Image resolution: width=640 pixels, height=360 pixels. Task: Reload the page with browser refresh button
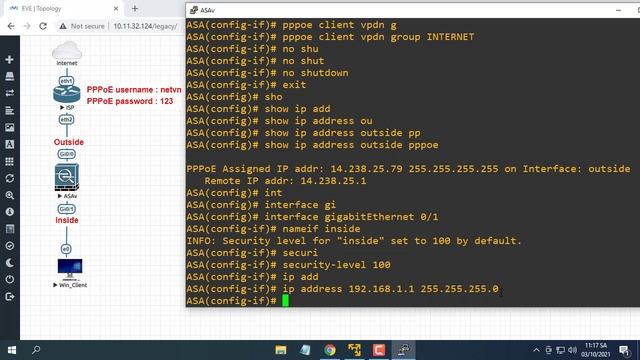(43, 26)
